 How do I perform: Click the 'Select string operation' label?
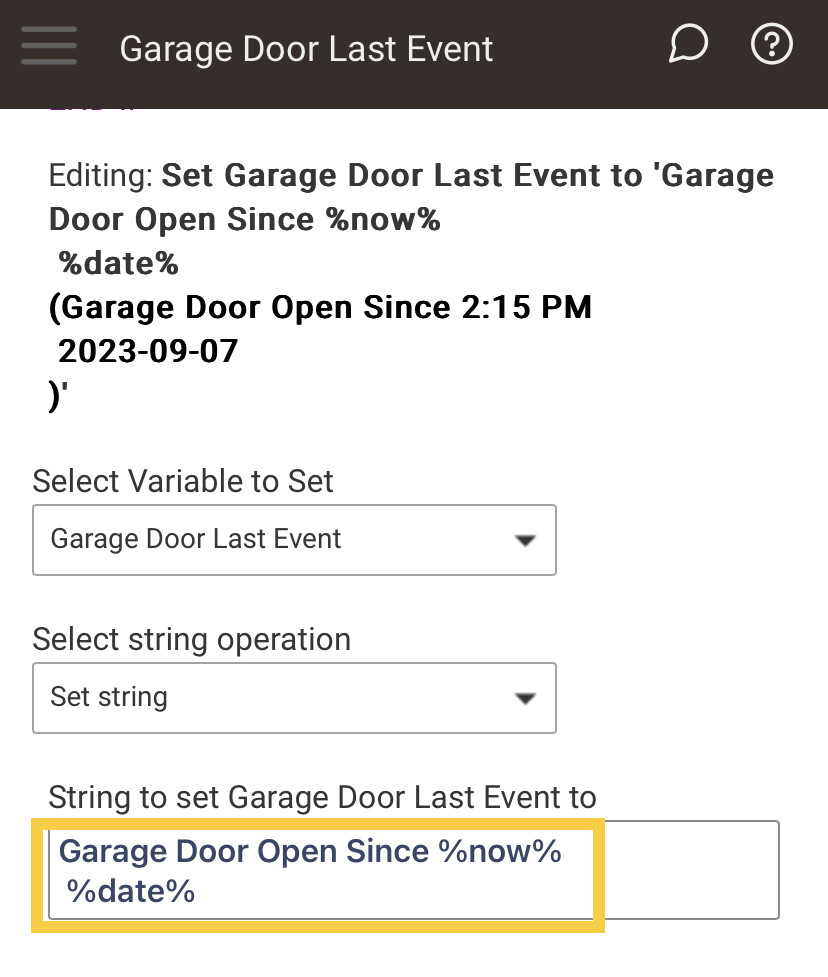(191, 639)
